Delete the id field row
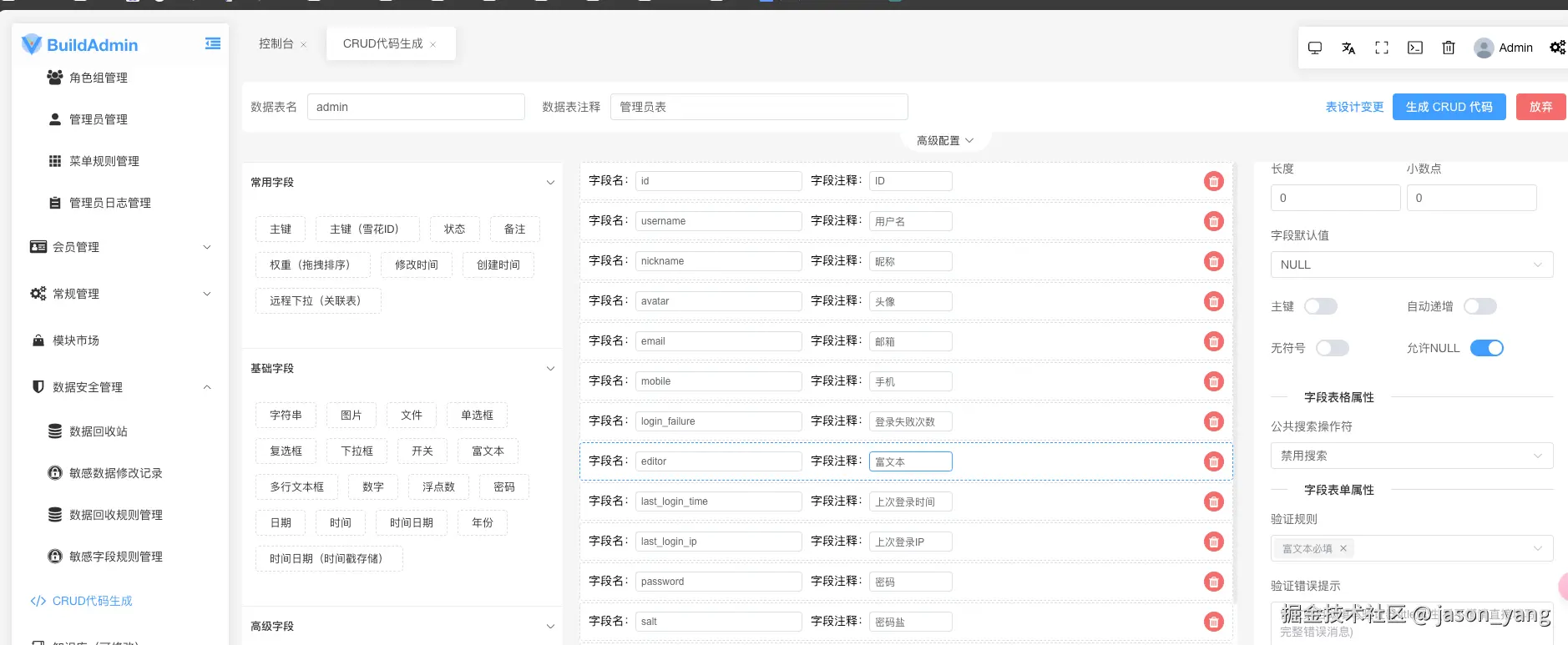1568x645 pixels. (x=1214, y=181)
